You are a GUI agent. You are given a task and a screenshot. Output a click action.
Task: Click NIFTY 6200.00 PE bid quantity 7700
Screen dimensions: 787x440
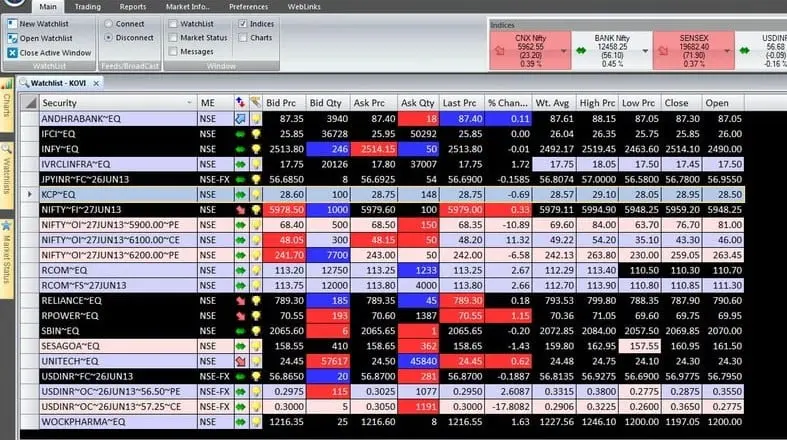pos(328,255)
